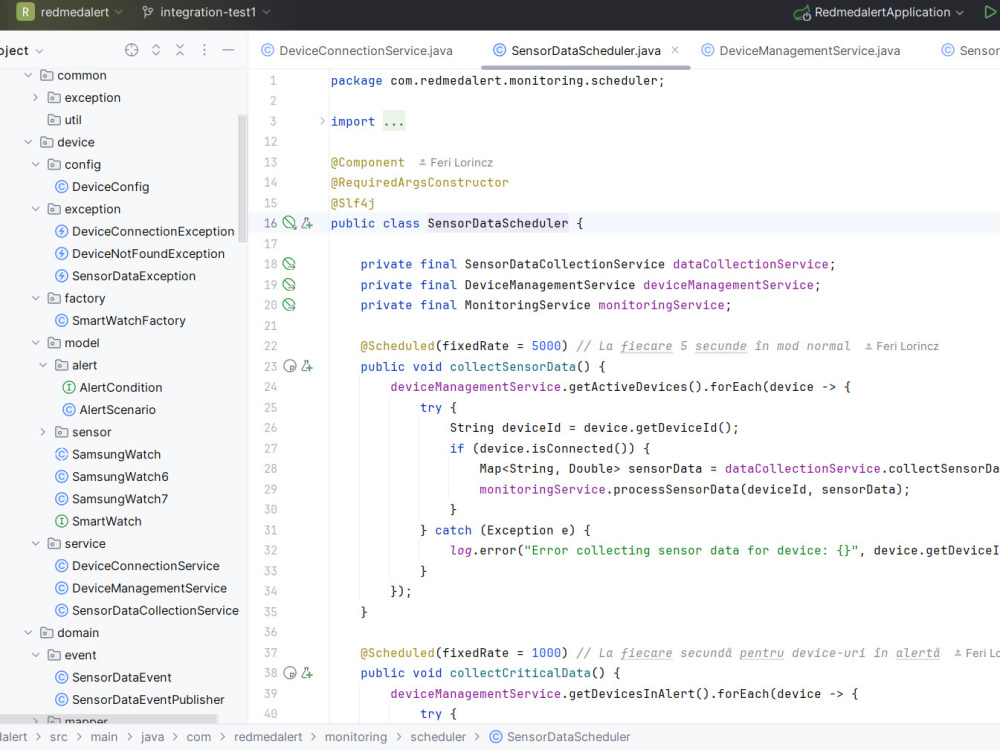Click the redmedalert project badge icon

(26, 12)
